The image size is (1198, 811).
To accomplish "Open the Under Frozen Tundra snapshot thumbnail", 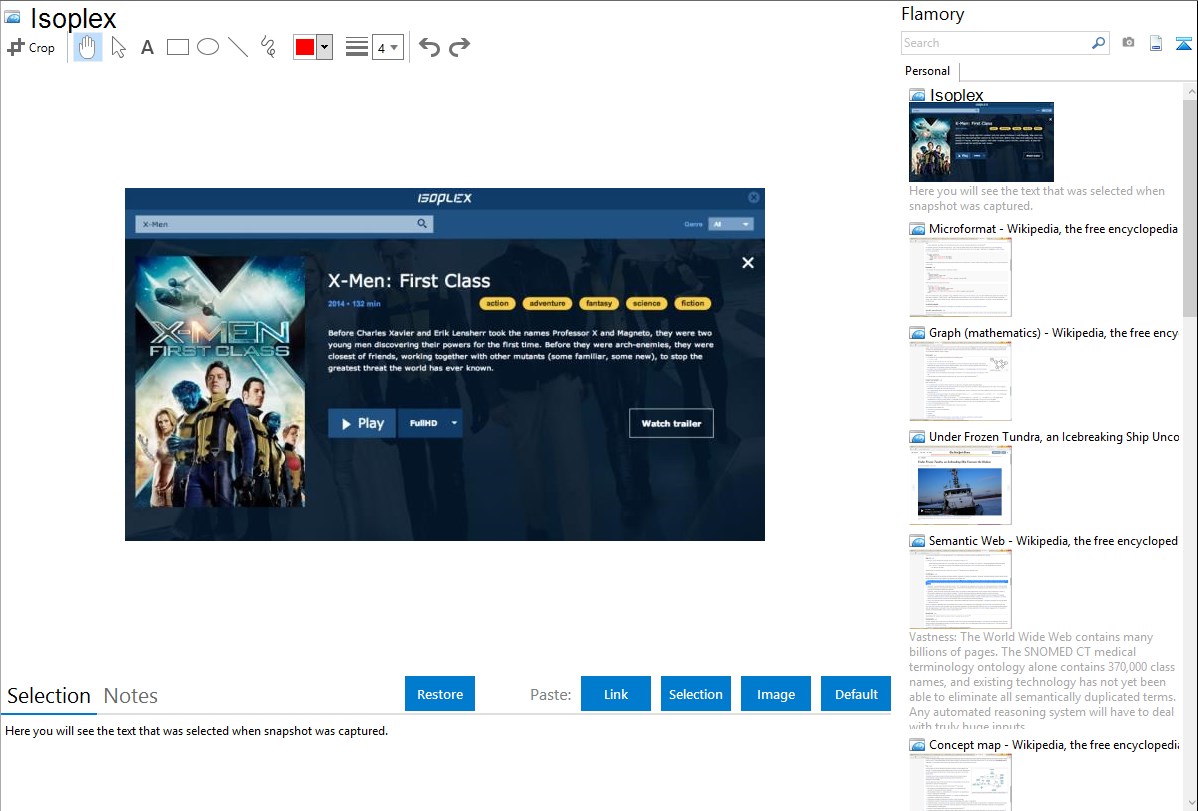I will pos(960,485).
